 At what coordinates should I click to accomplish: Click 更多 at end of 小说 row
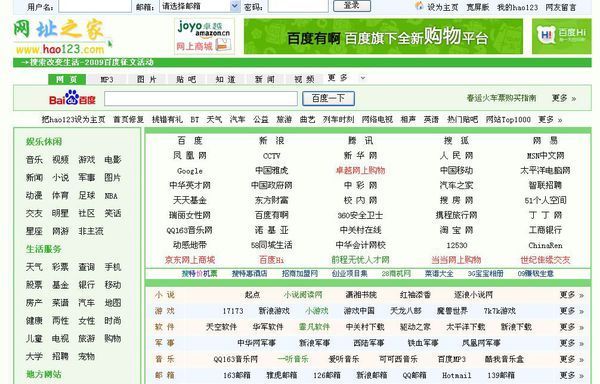click(x=572, y=295)
